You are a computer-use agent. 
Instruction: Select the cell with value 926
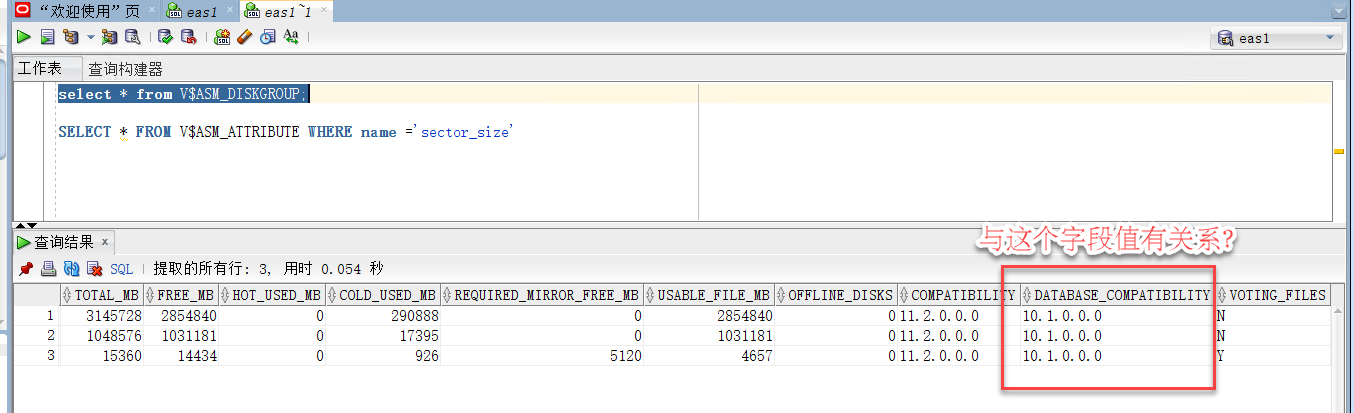click(x=382, y=355)
